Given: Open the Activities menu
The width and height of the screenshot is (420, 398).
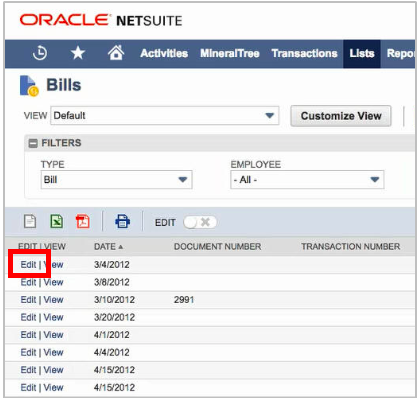Looking at the screenshot, I should (164, 53).
